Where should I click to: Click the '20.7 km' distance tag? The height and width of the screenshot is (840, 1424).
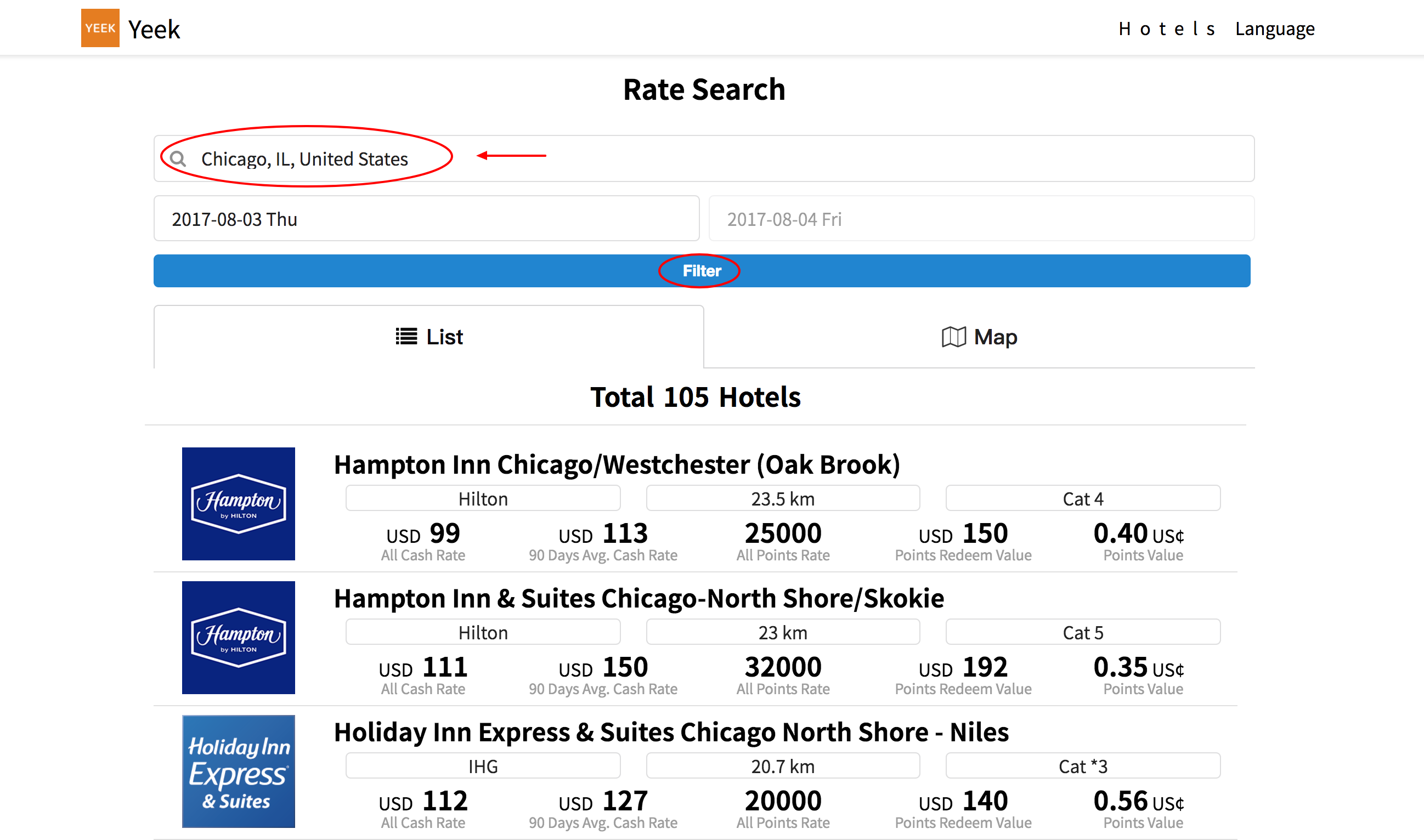pyautogui.click(x=783, y=767)
